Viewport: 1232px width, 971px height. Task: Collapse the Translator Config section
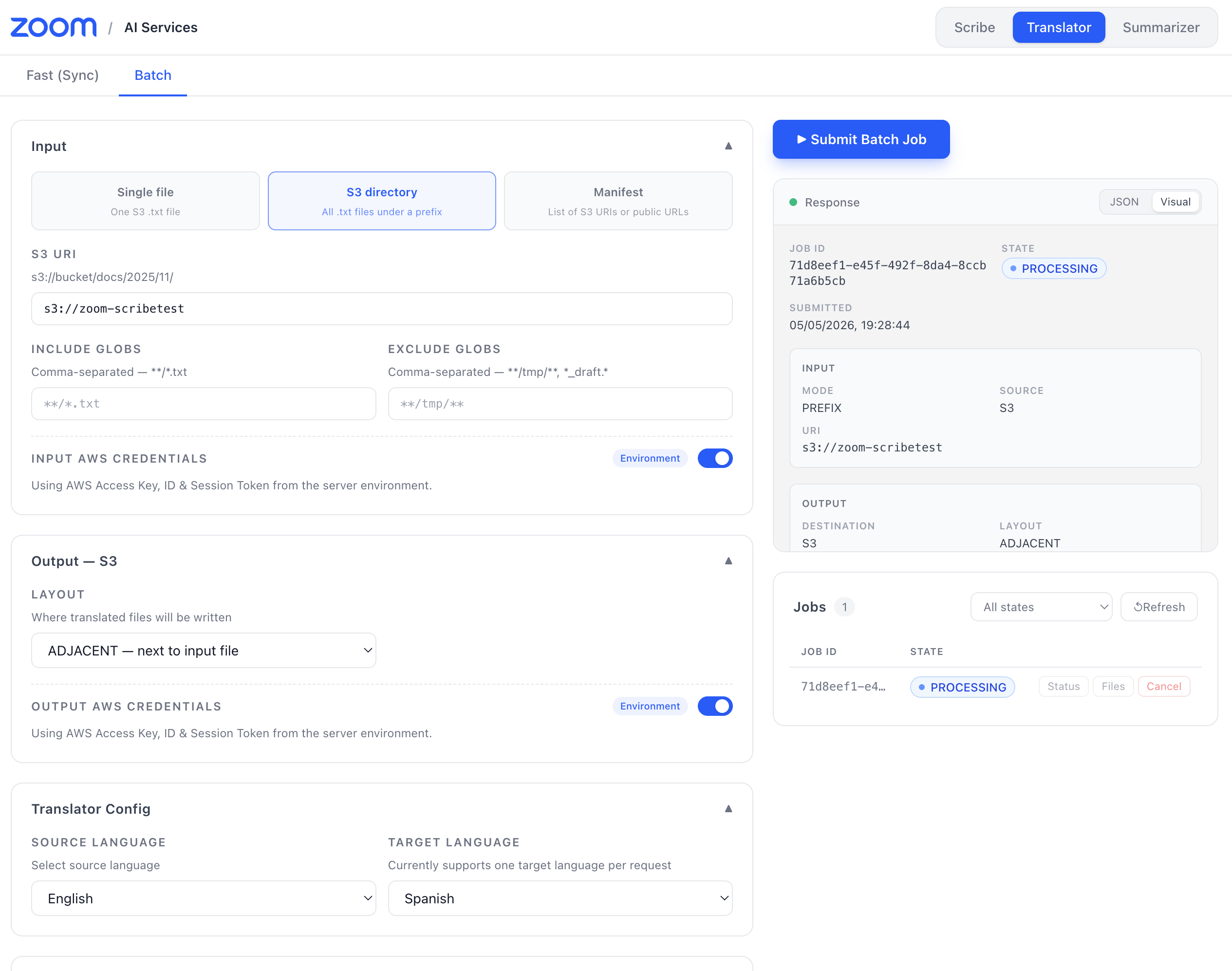[728, 808]
